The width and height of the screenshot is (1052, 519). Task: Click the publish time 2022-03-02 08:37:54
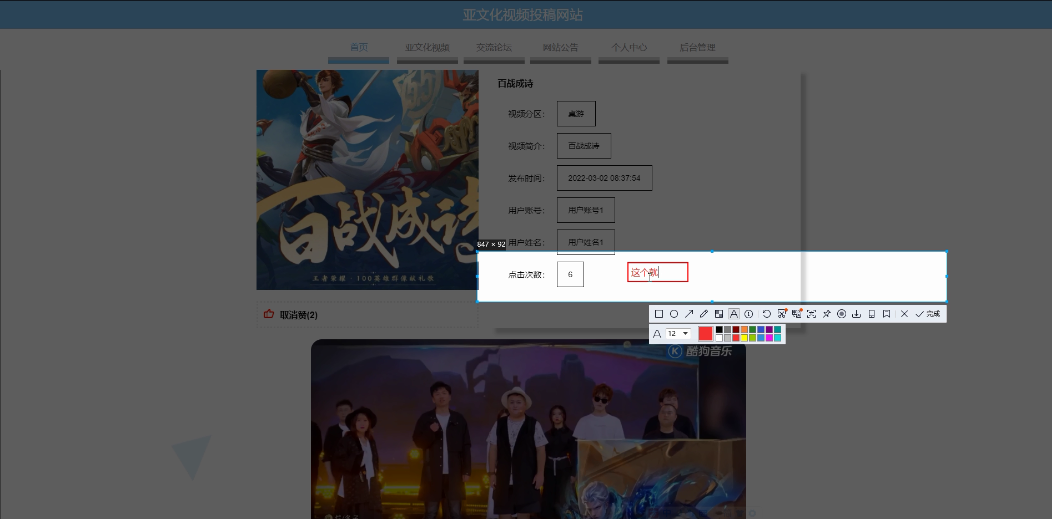pos(604,178)
